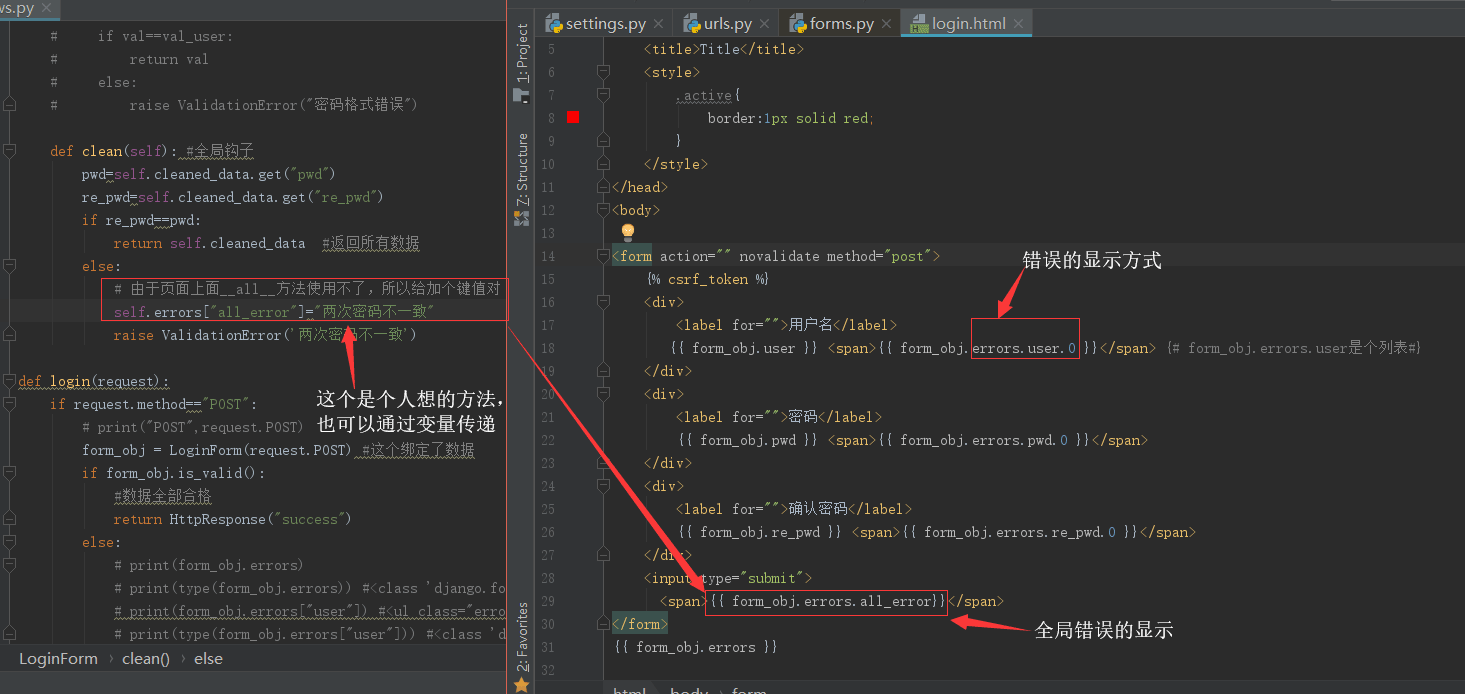Click LoginForm in the breadcrumb bar
The image size is (1465, 694).
(58, 659)
